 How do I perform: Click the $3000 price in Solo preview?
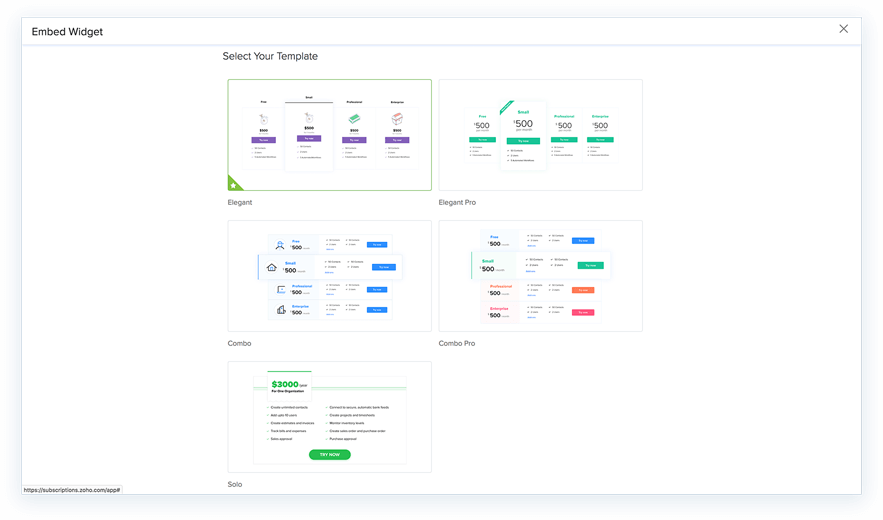[285, 384]
